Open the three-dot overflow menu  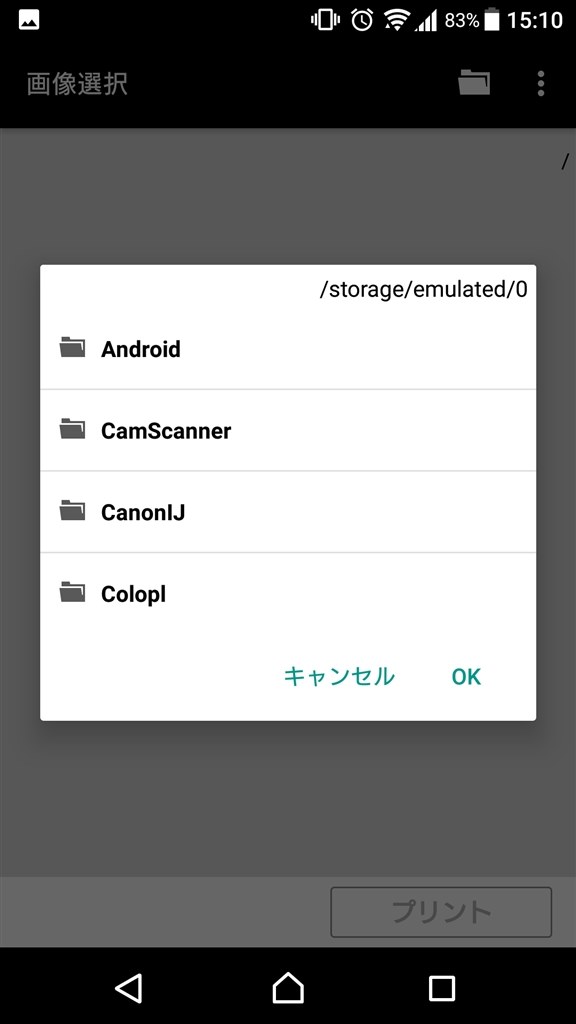click(x=541, y=84)
